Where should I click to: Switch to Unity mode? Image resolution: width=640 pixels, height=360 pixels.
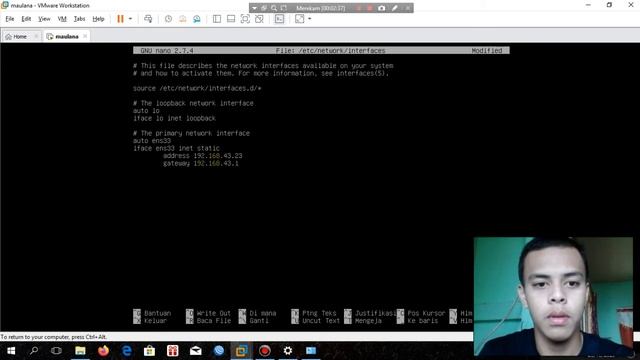coord(259,19)
